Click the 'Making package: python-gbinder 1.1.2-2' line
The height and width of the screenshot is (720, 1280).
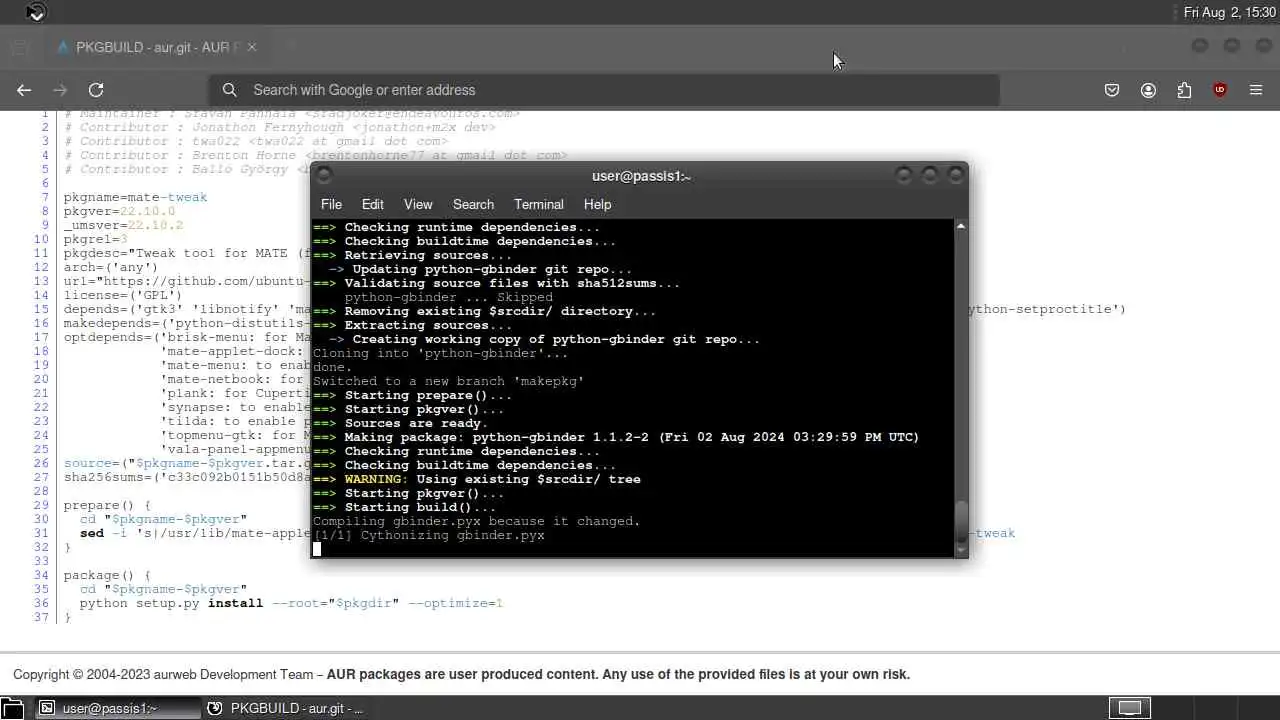point(616,437)
